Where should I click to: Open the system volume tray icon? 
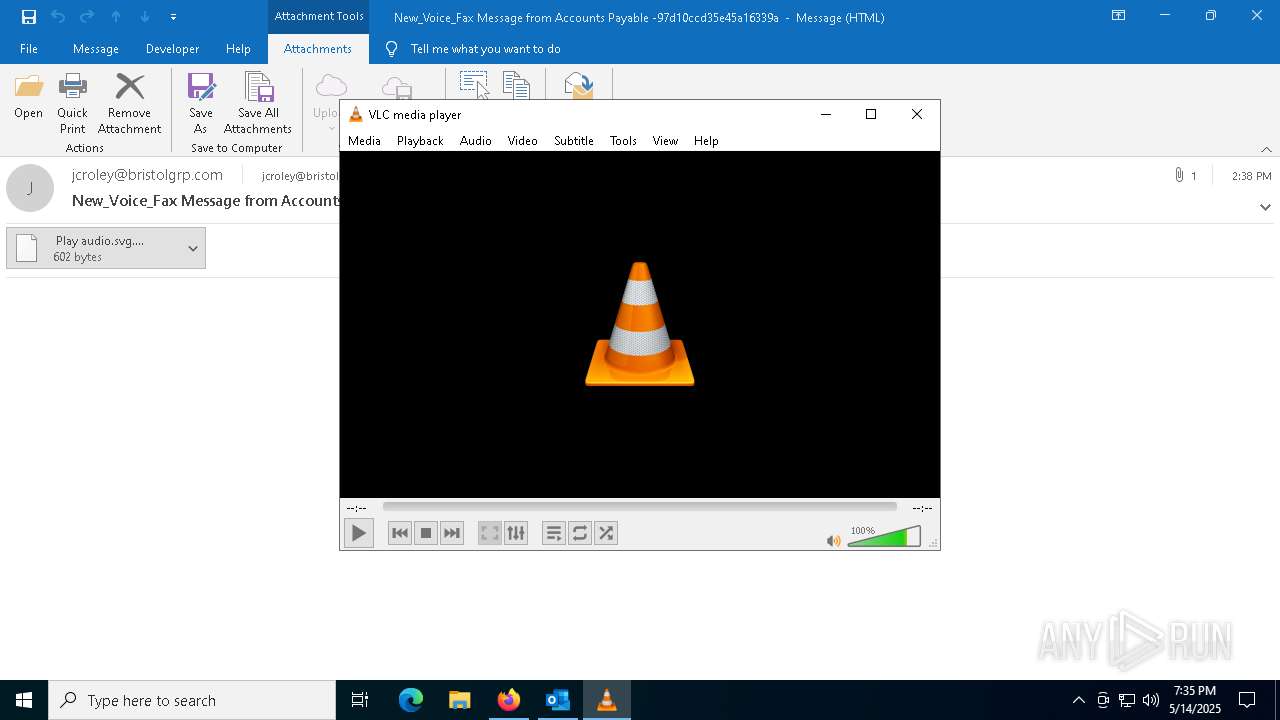[1151, 700]
